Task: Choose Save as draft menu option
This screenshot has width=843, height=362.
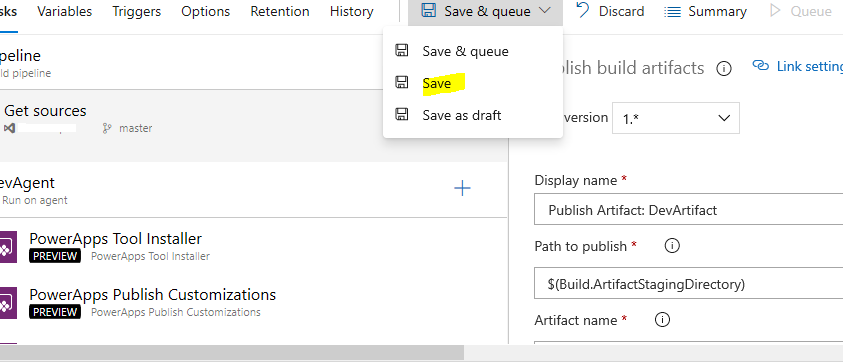Action: pos(461,115)
